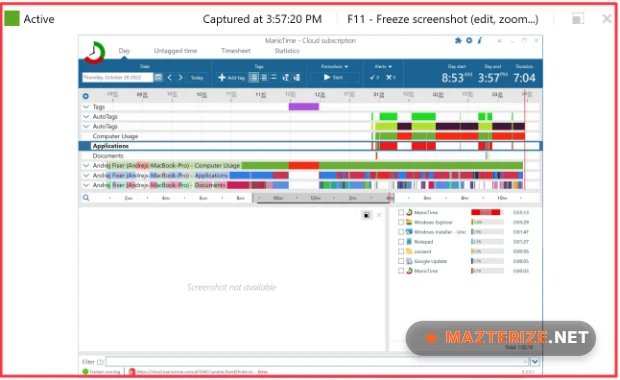This screenshot has width=620, height=380.
Task: Click the red server error status icon
Action: 132,371
